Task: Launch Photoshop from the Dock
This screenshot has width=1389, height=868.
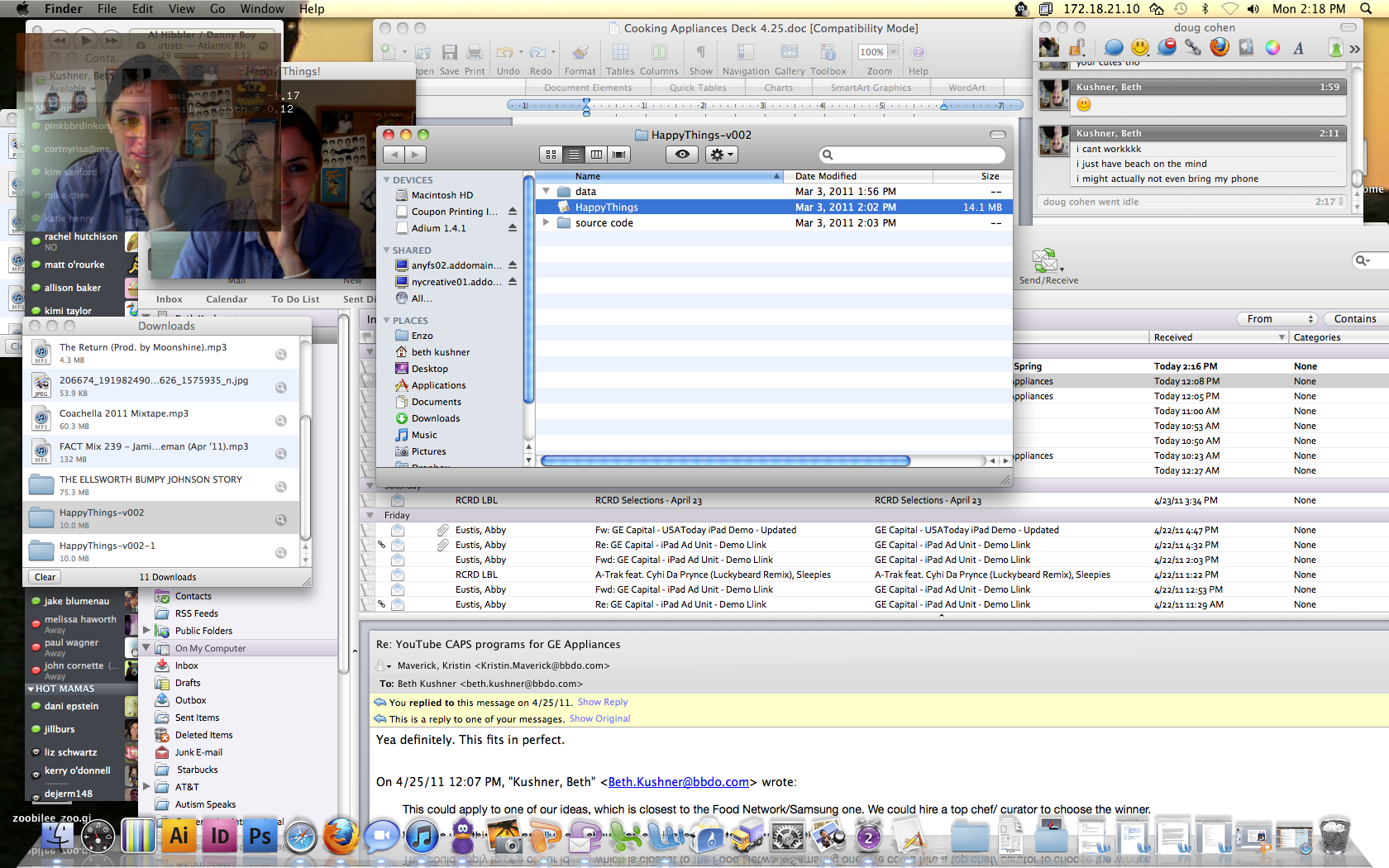Action: pos(260,836)
